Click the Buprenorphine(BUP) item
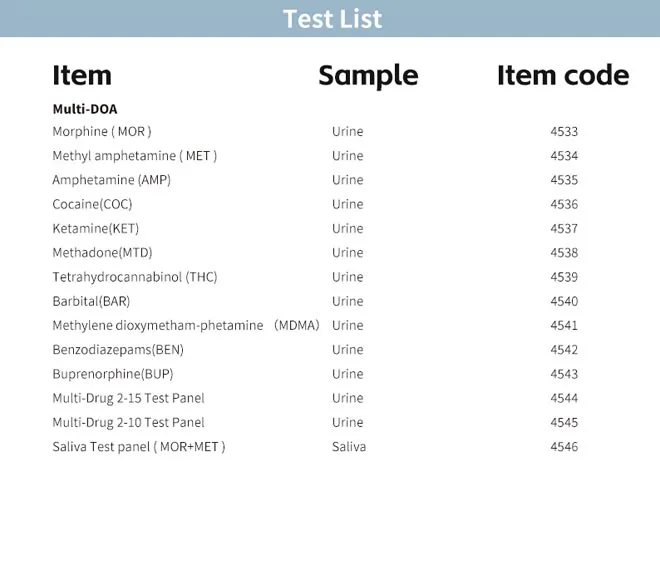Screen dimensions: 660x580 [x=113, y=374]
